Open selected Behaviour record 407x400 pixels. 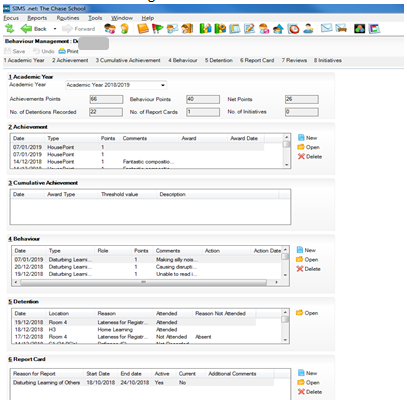[x=307, y=259]
